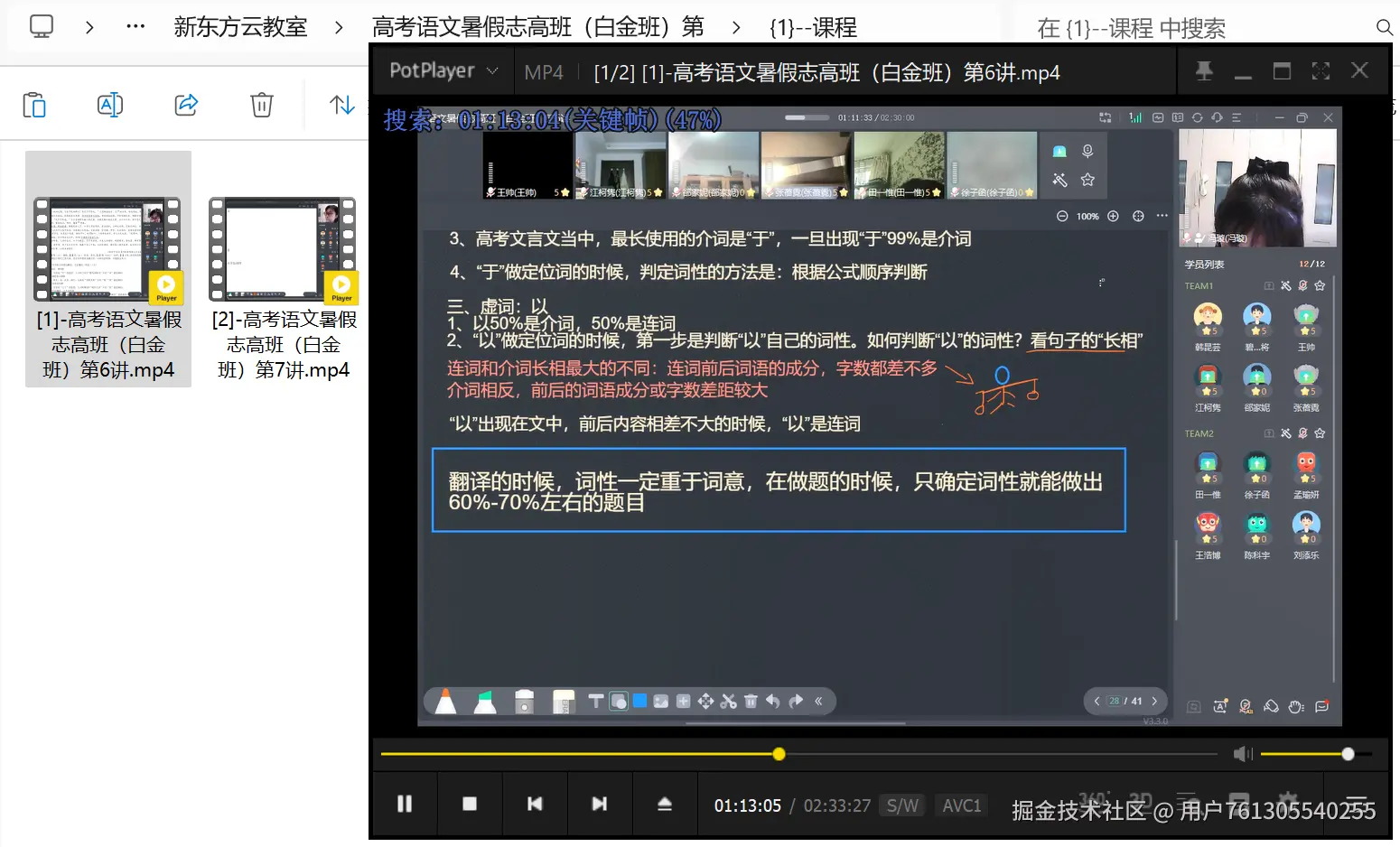Click the headset support icon in classroom header

[1217, 117]
